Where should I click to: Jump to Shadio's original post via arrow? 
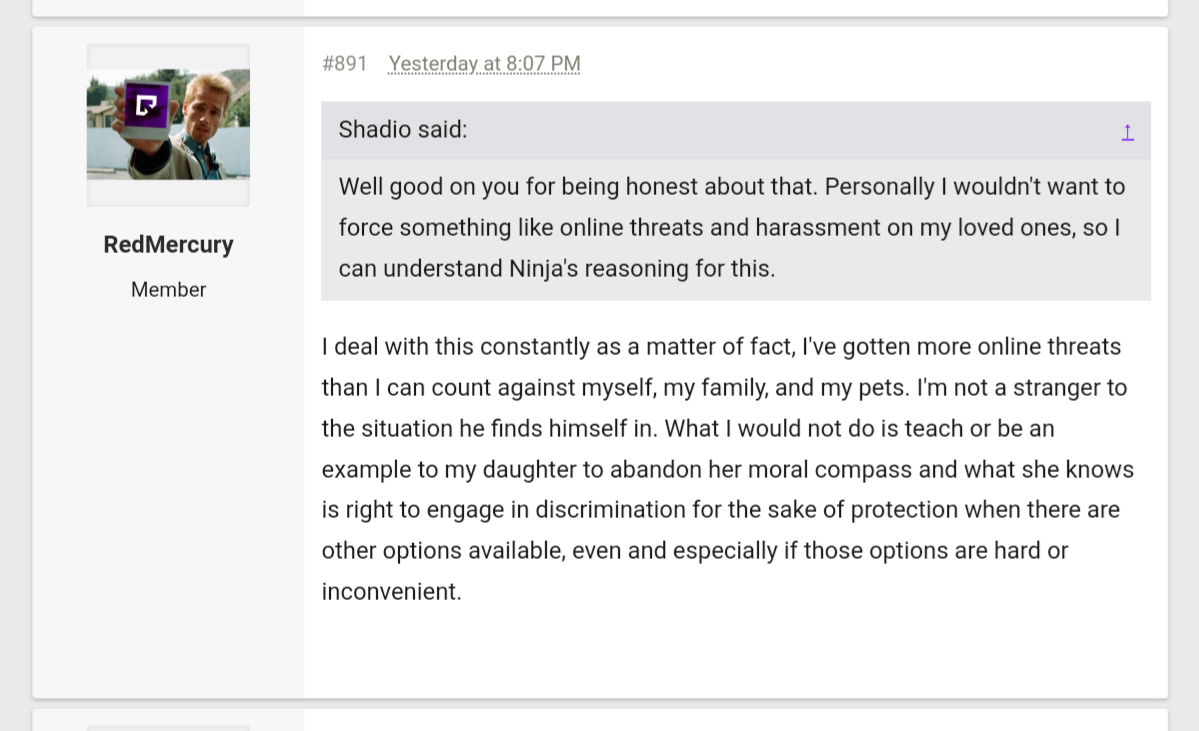pos(1127,132)
